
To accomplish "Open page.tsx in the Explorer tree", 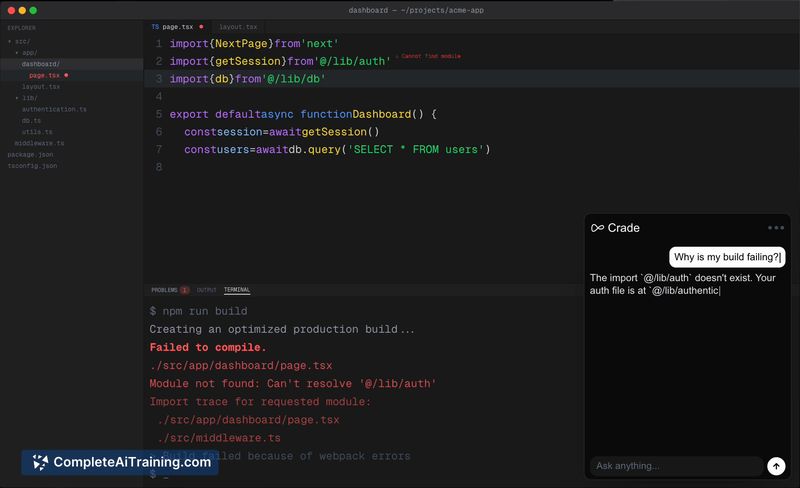I will (x=44, y=75).
